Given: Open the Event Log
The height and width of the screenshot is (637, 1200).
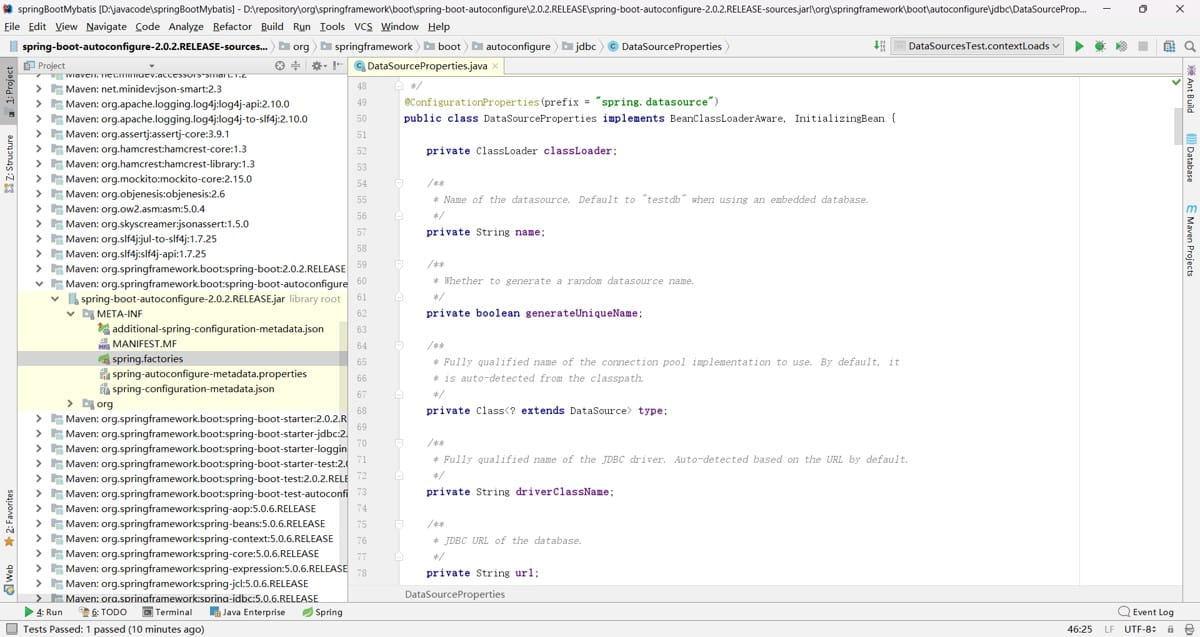Looking at the screenshot, I should 1145,612.
